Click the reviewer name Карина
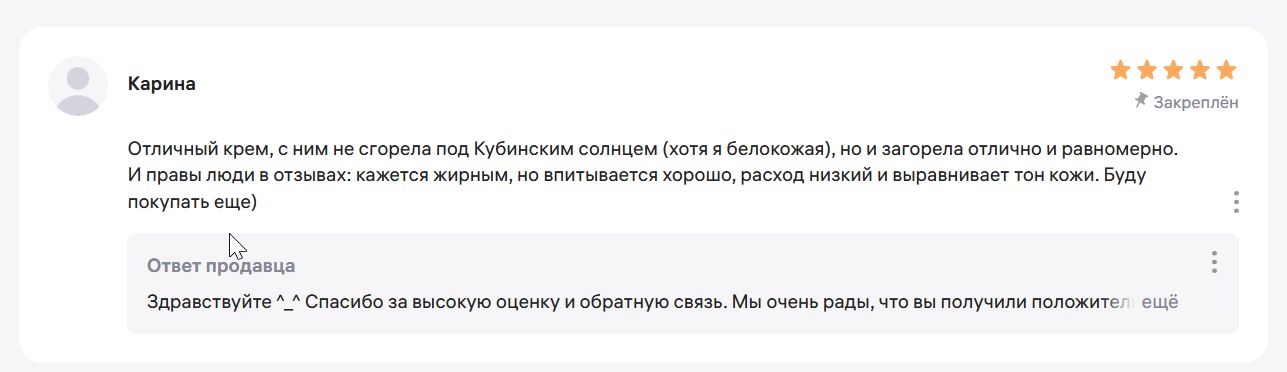The image size is (1287, 372). coord(162,84)
